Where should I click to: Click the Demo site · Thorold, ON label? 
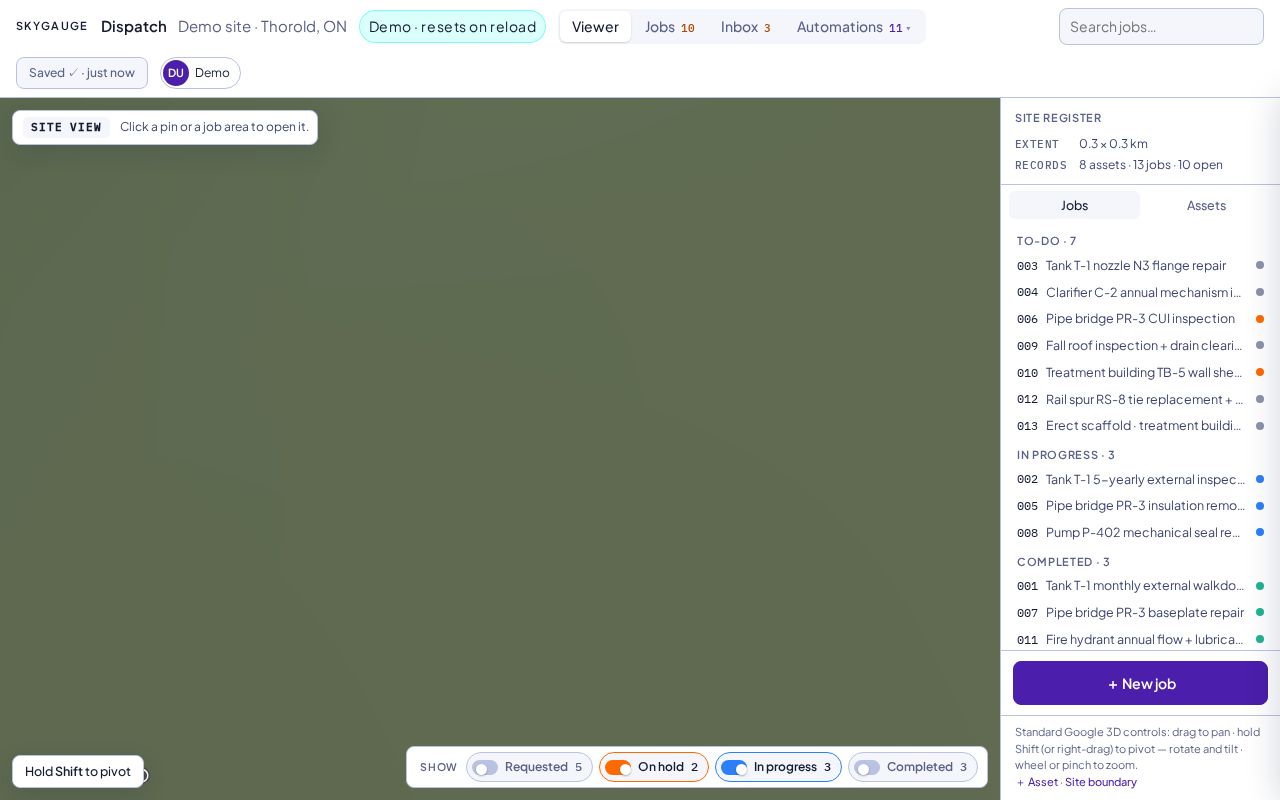[x=262, y=27]
